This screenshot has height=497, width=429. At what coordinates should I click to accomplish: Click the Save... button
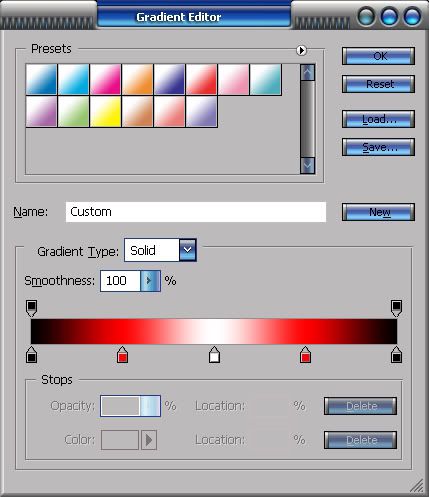click(378, 147)
